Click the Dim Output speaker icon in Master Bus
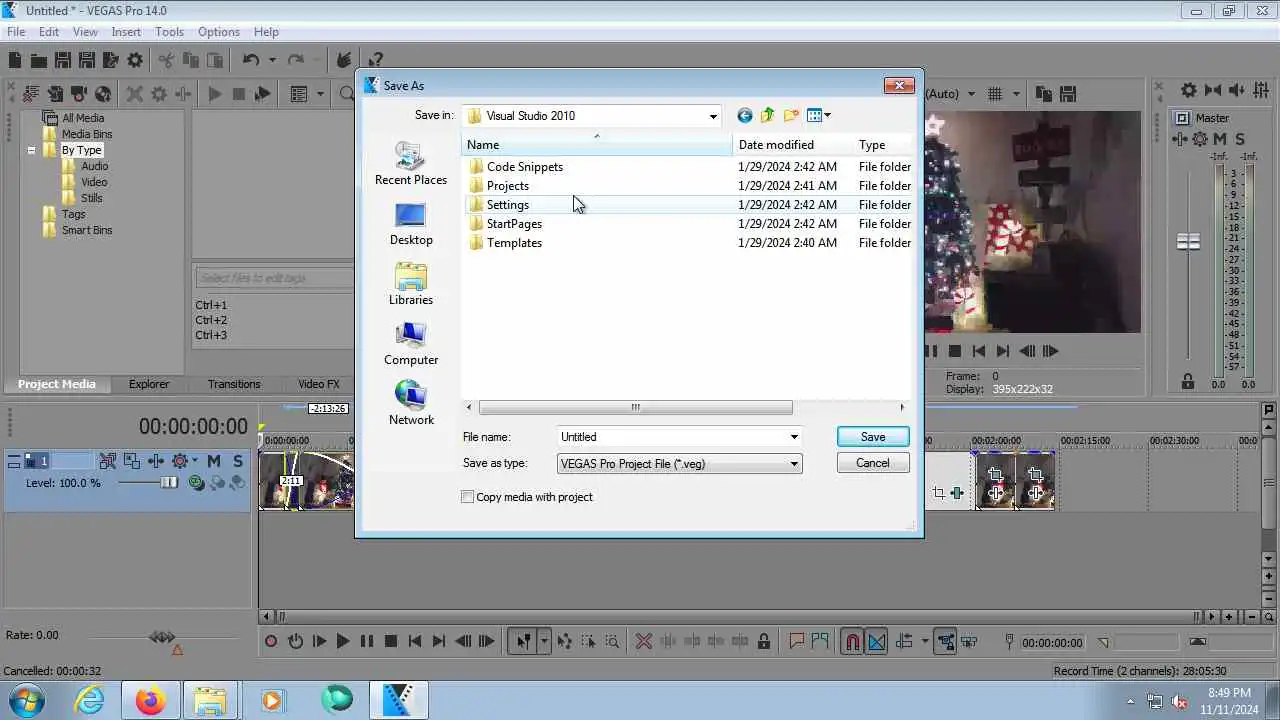This screenshot has width=1280, height=720. [x=1238, y=91]
